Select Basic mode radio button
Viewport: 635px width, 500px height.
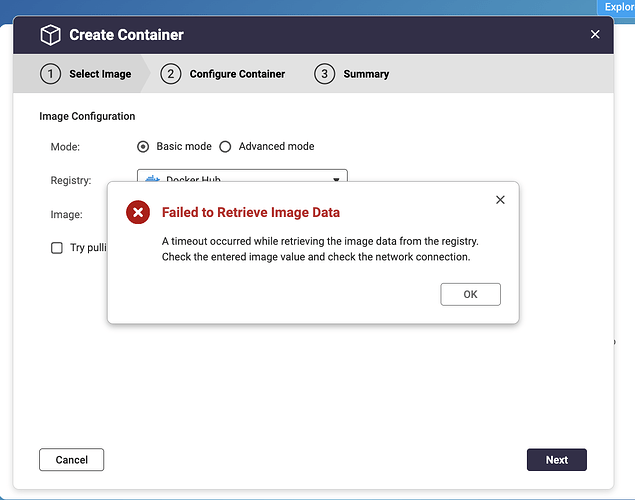pyautogui.click(x=143, y=146)
